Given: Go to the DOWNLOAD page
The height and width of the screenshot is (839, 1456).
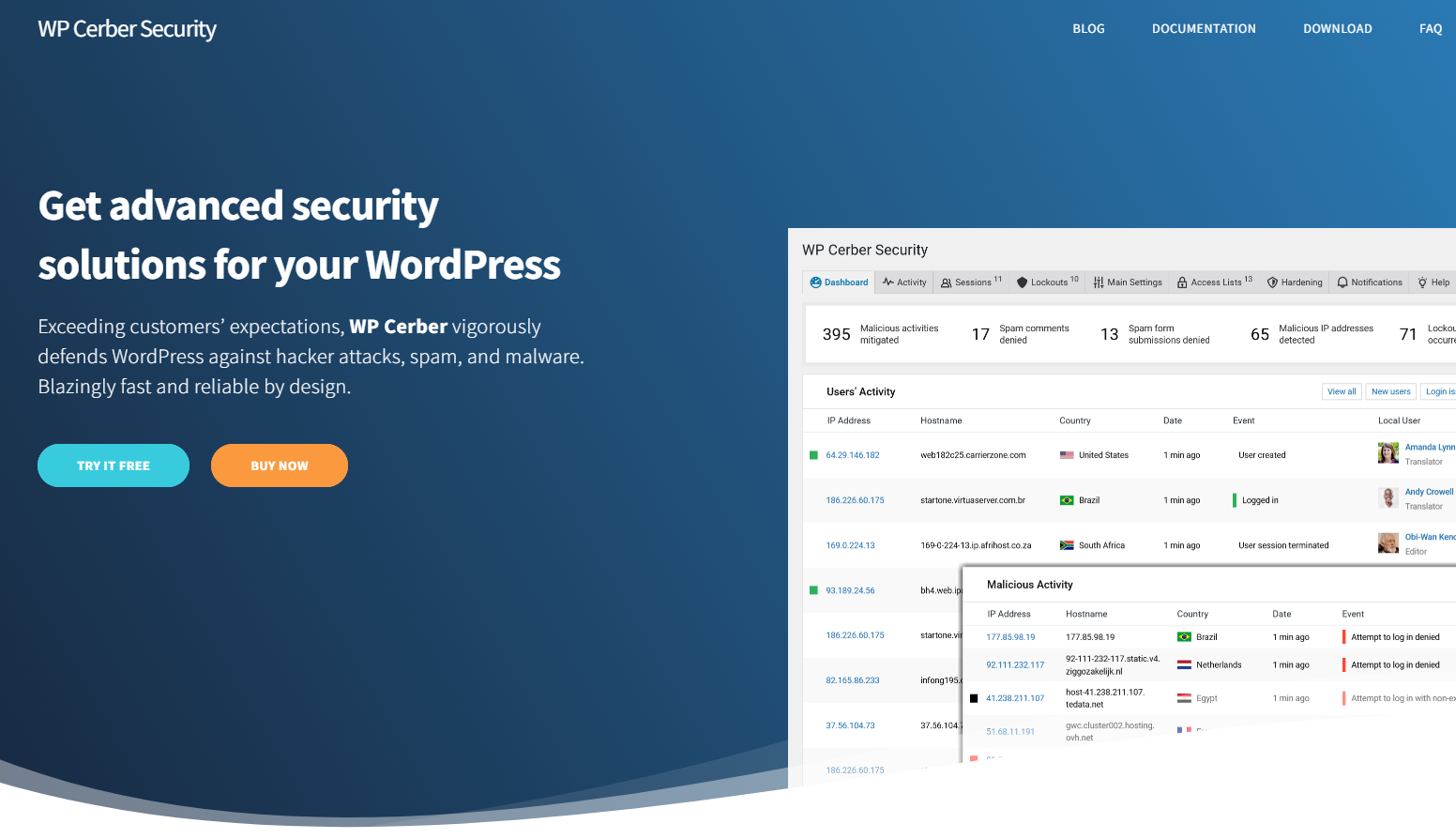Looking at the screenshot, I should [1337, 29].
